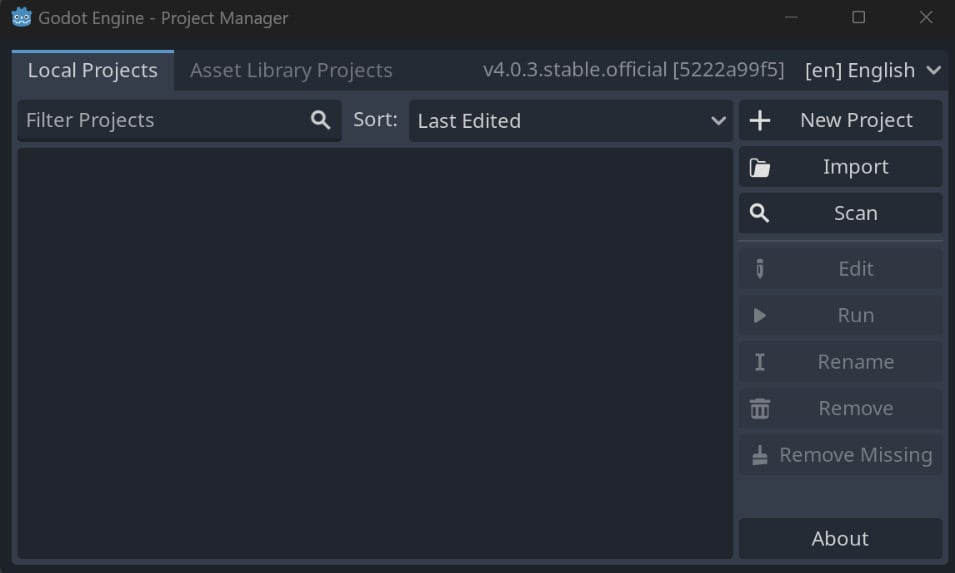
Task: Open the Last Edited sort dropdown
Action: click(x=571, y=121)
